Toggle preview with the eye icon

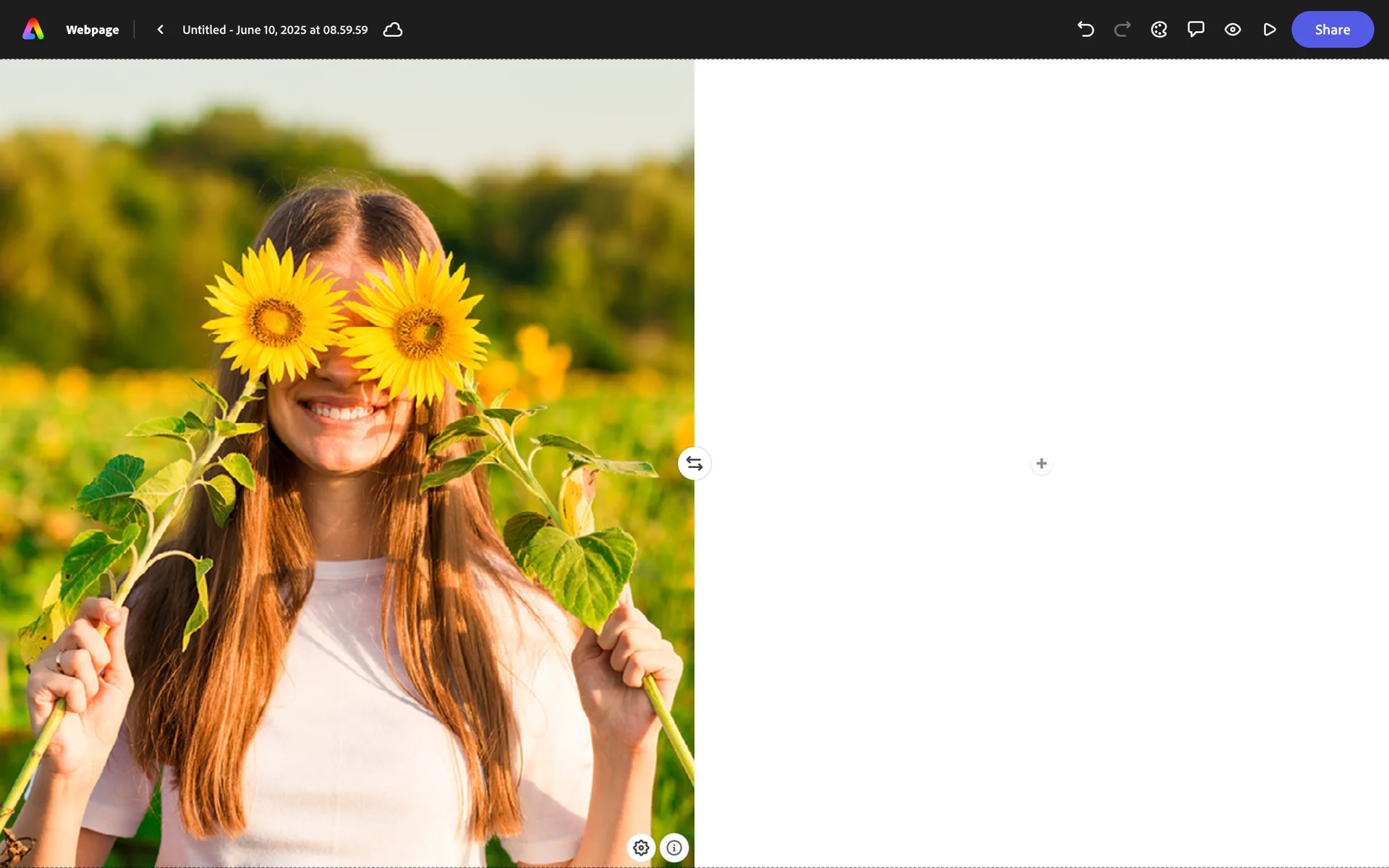click(x=1233, y=30)
